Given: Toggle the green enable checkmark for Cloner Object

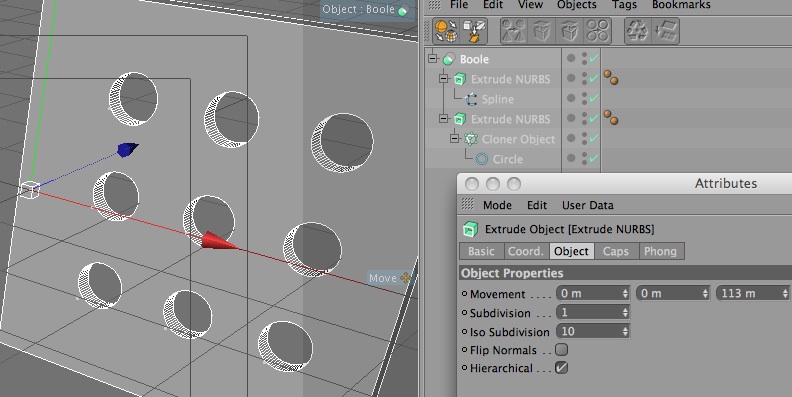Looking at the screenshot, I should [594, 138].
